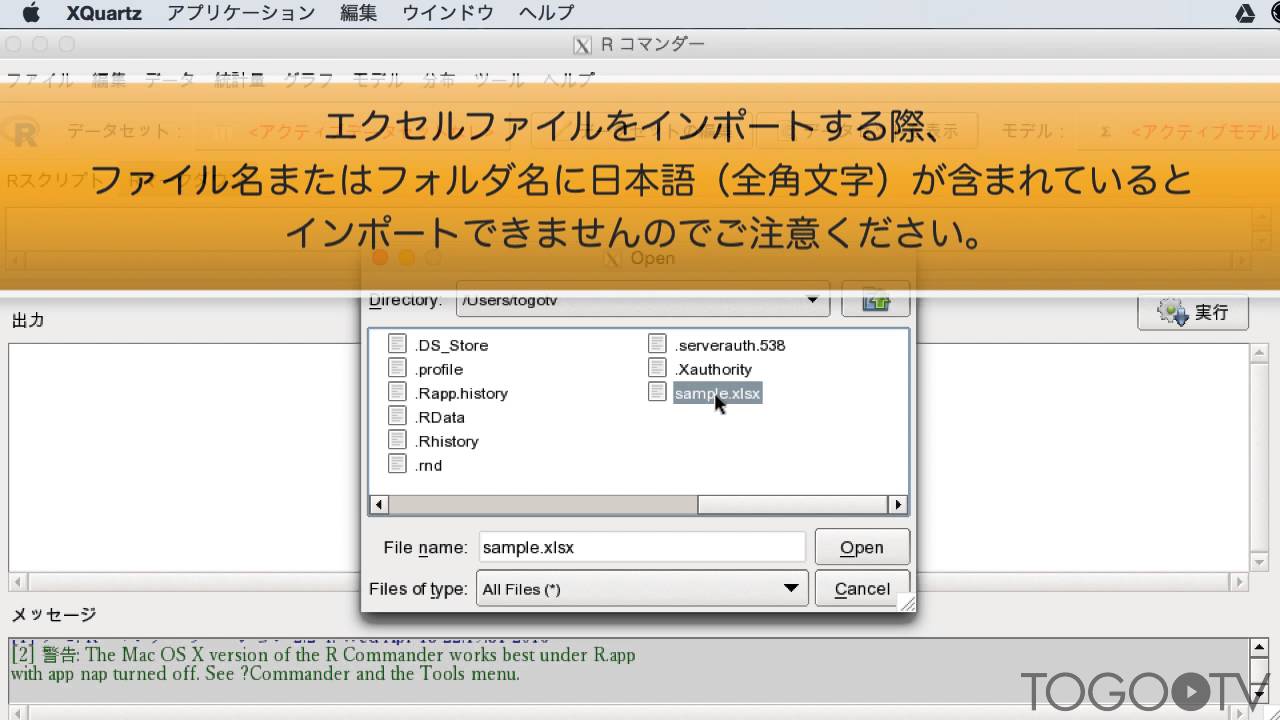1280x720 pixels.
Task: Select the .Rapp.history file
Action: [461, 393]
